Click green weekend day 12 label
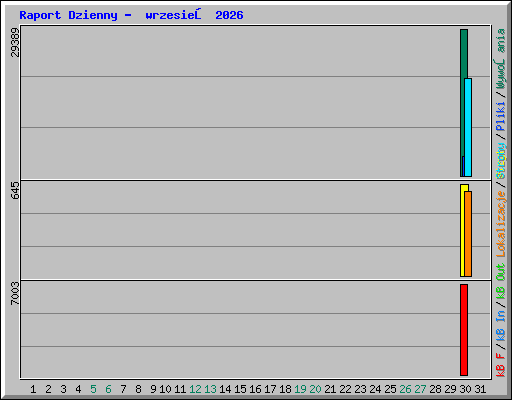512x400 pixels. coord(195,389)
